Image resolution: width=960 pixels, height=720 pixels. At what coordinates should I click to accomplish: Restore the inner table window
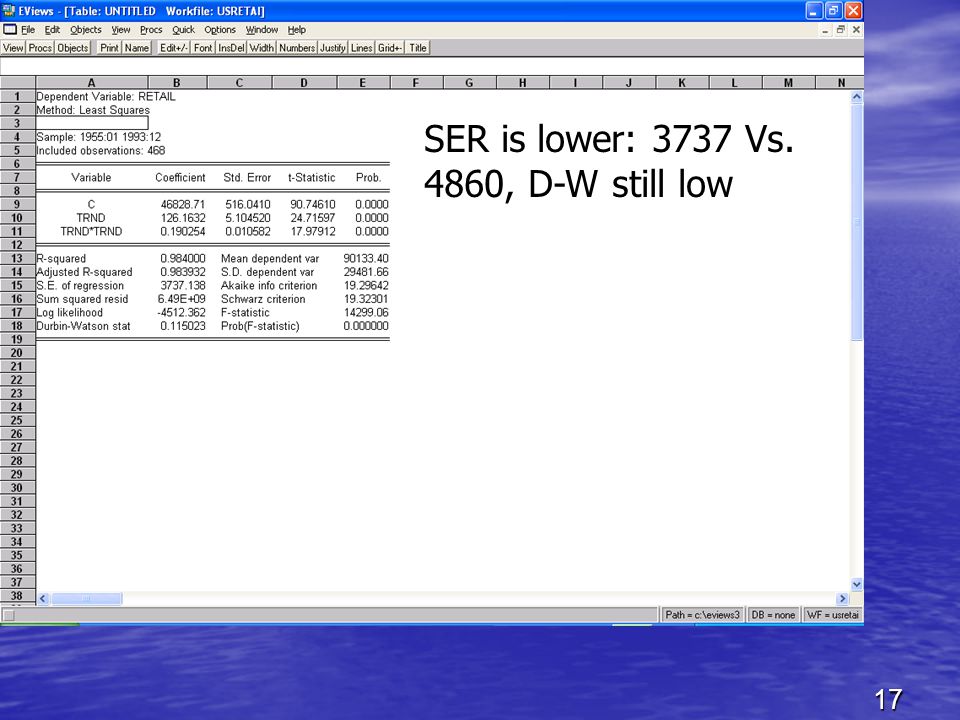tap(841, 29)
